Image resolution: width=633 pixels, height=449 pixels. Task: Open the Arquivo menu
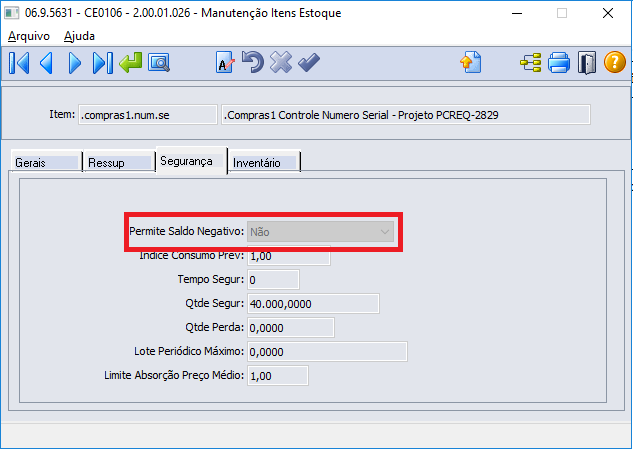[x=29, y=36]
